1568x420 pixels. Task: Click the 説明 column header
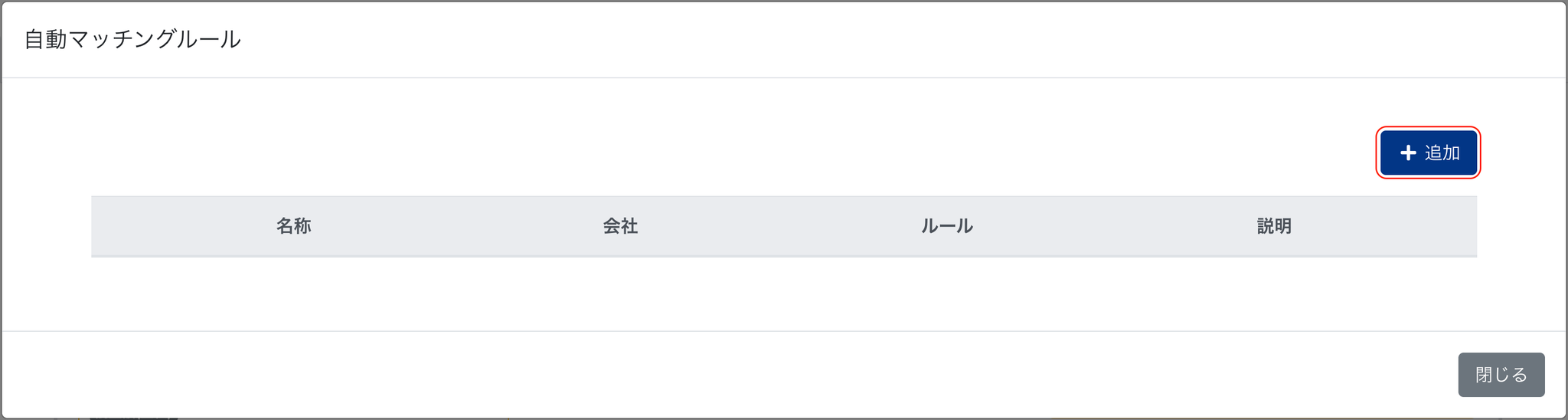[1274, 226]
